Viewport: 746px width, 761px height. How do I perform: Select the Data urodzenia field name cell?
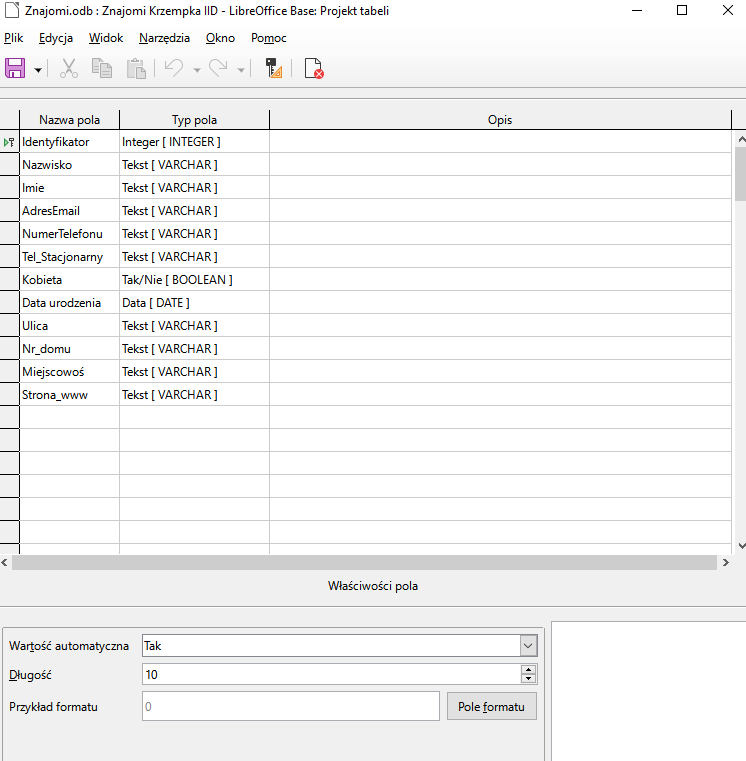[69, 302]
